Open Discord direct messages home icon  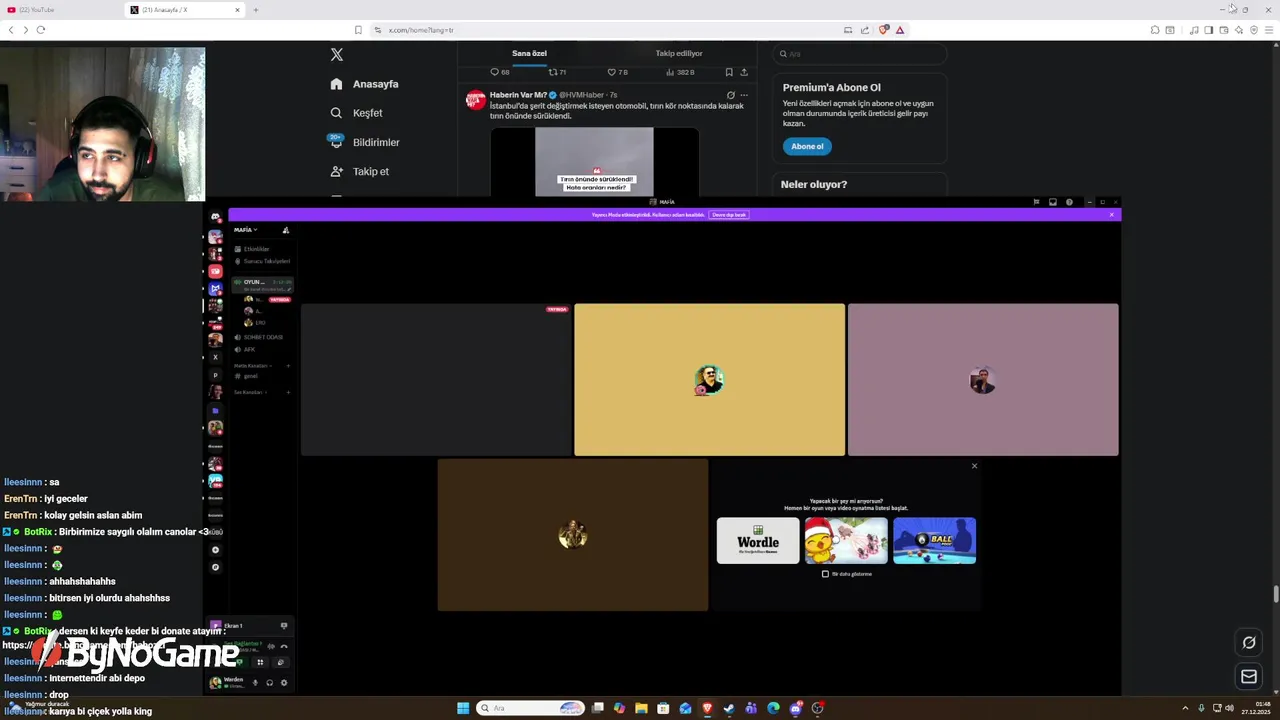point(215,217)
